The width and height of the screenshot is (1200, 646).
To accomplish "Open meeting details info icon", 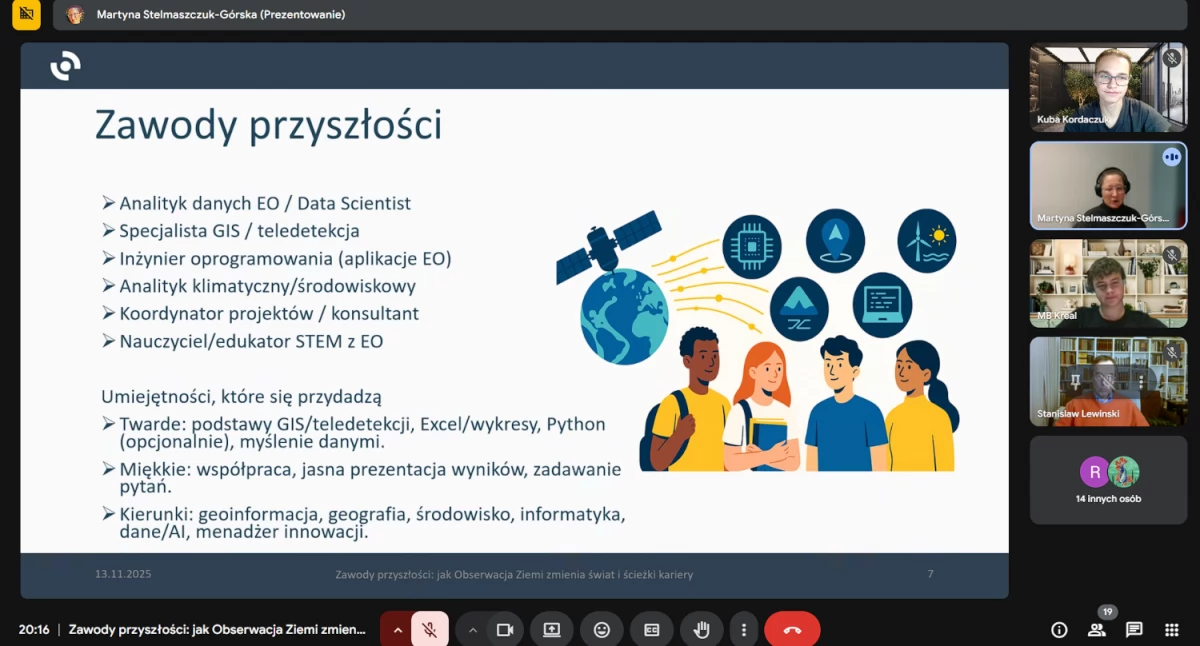I will [x=1059, y=630].
